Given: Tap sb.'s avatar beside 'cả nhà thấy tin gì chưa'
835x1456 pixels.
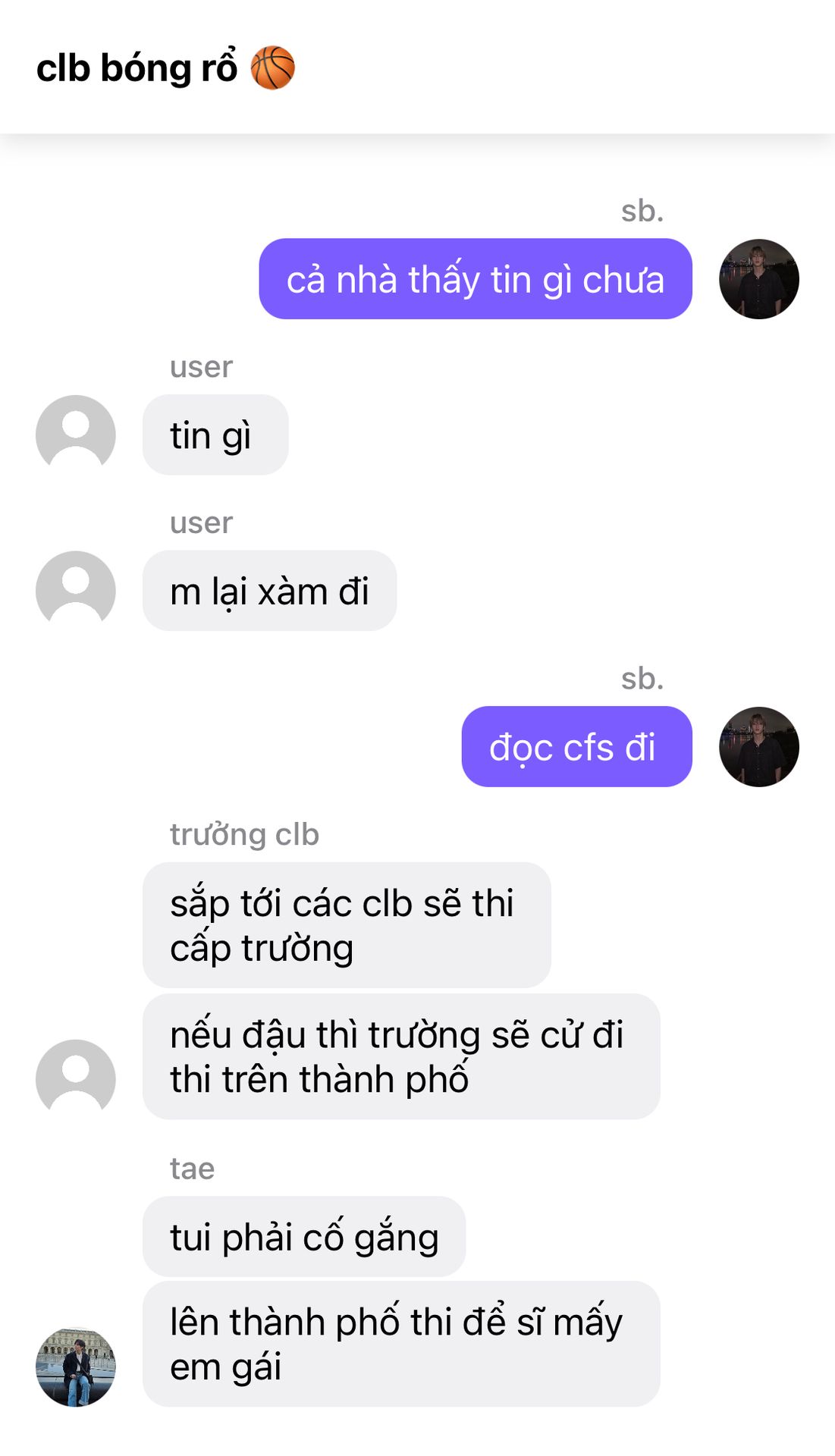Looking at the screenshot, I should [x=759, y=279].
